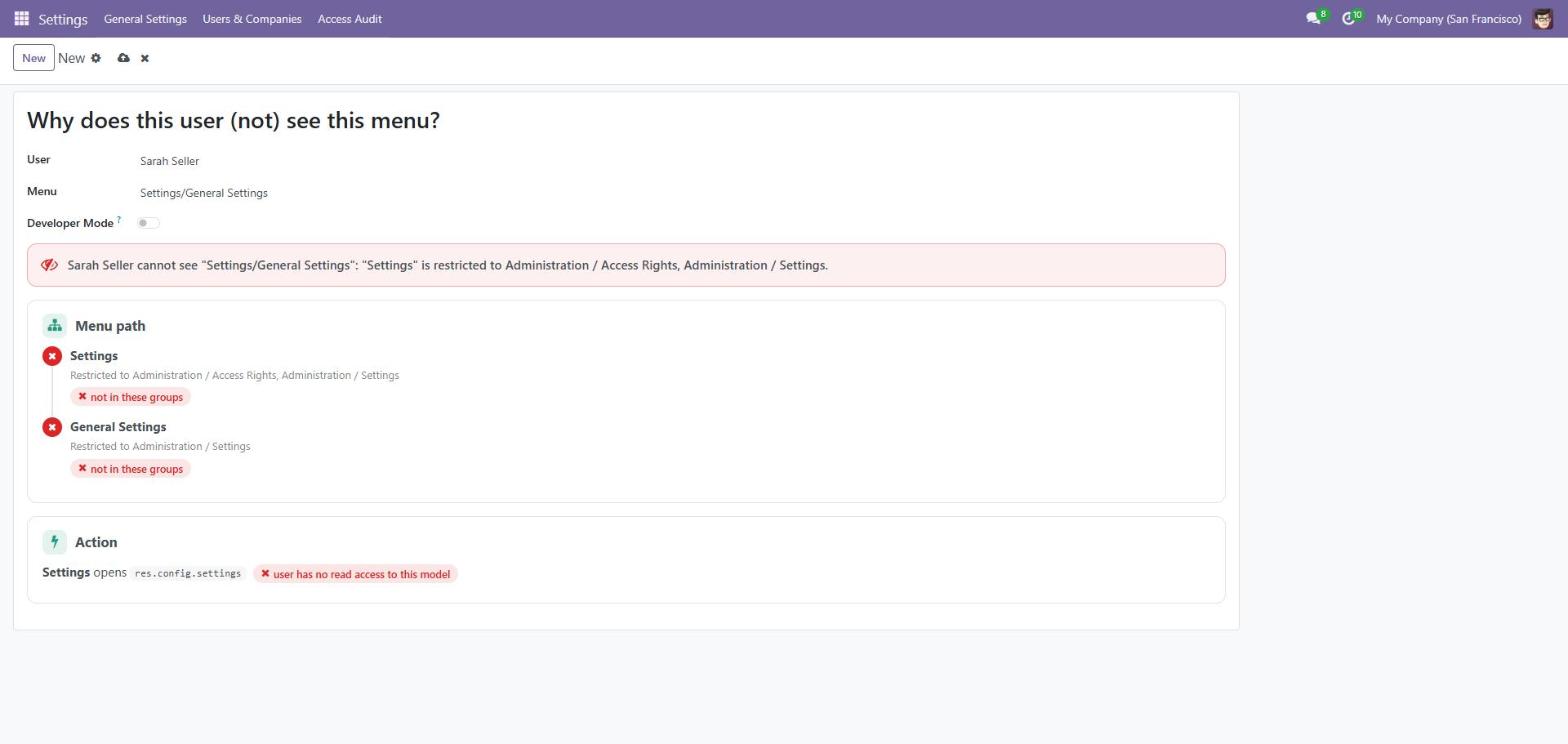Click the 'user has no read access' badge

[355, 574]
